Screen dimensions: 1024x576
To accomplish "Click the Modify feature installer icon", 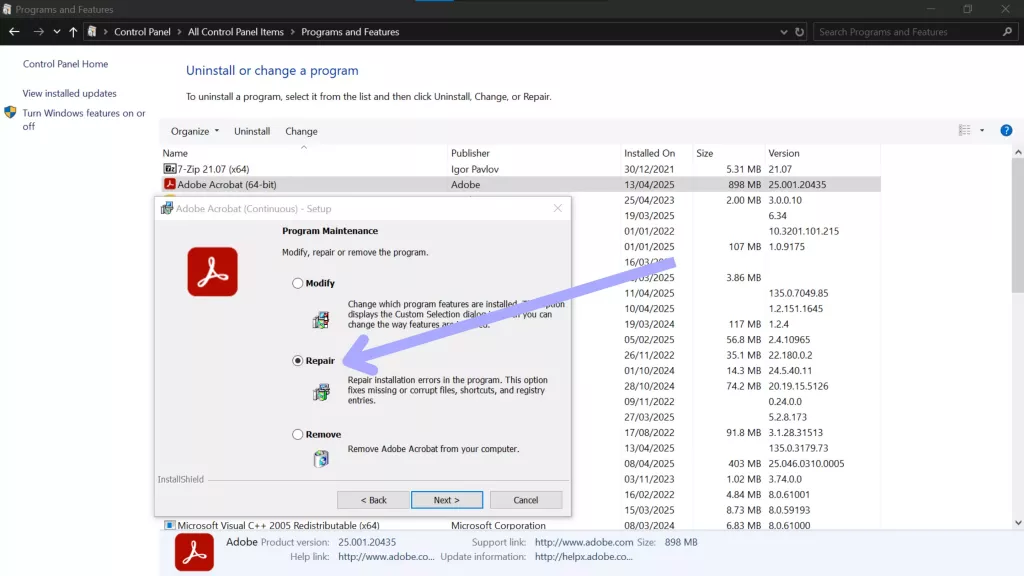I will [322, 320].
